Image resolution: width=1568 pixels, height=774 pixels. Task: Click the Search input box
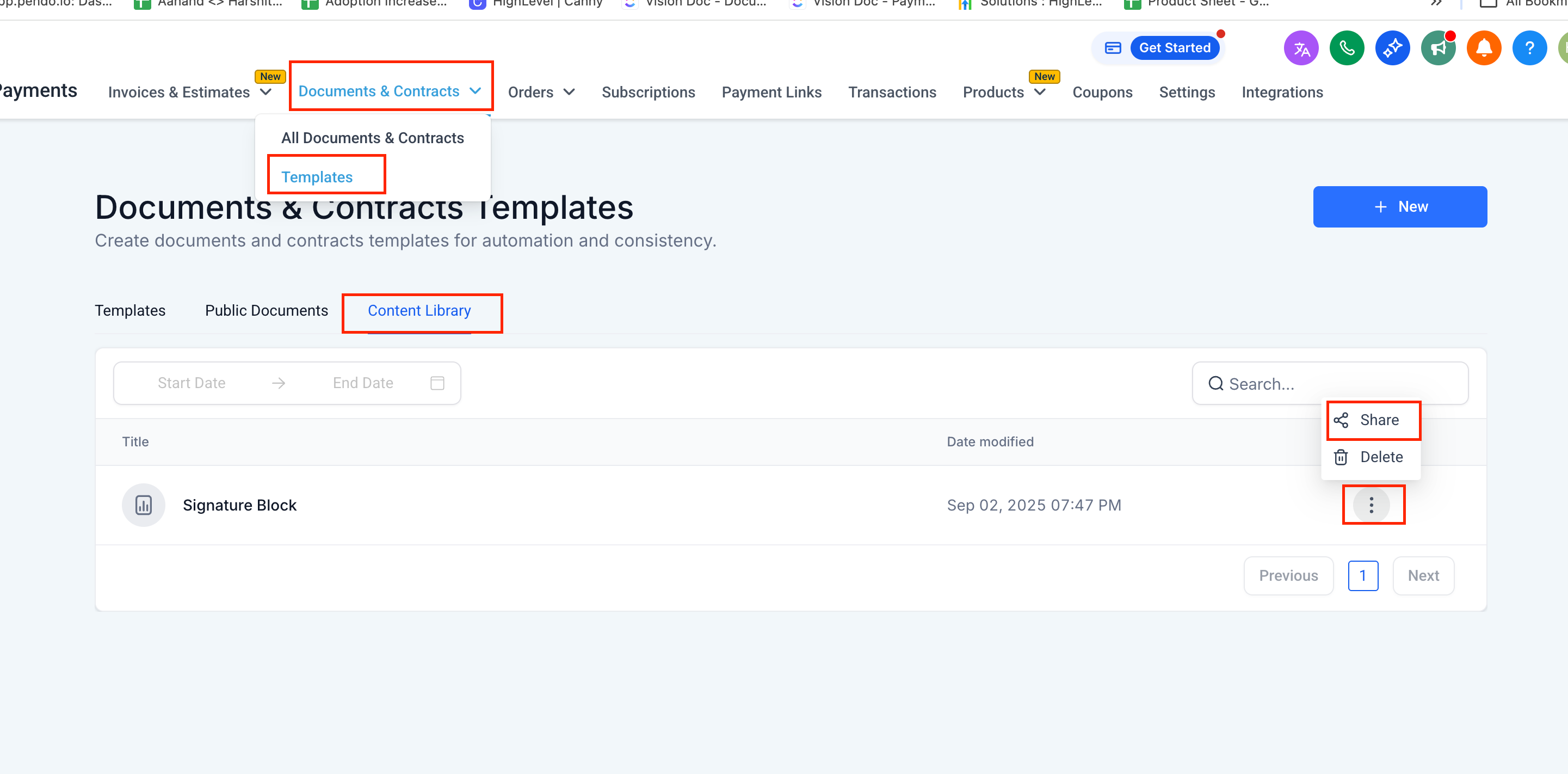1330,384
